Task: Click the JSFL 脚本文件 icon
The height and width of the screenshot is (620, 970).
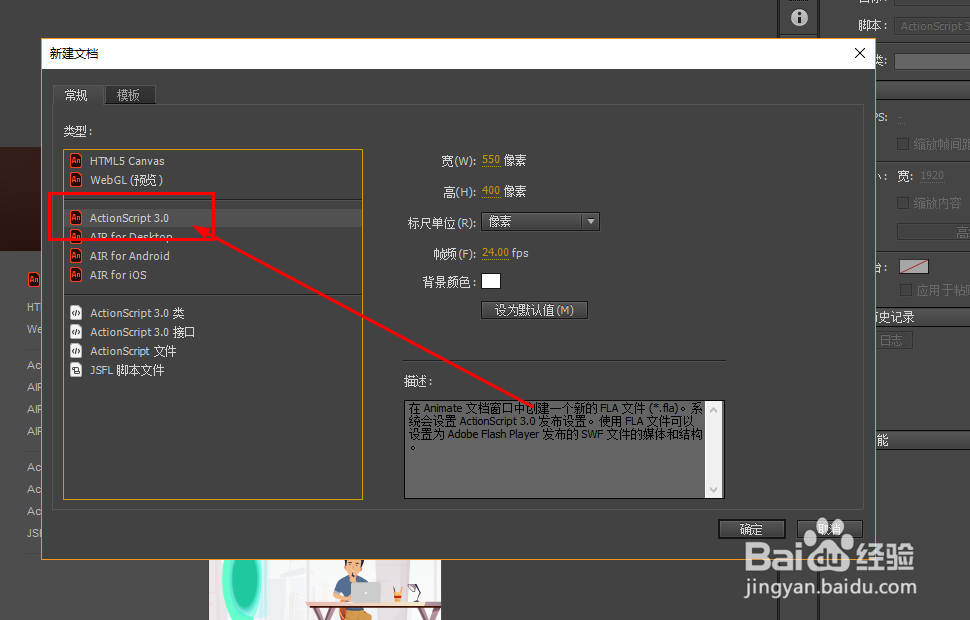Action: click(76, 370)
